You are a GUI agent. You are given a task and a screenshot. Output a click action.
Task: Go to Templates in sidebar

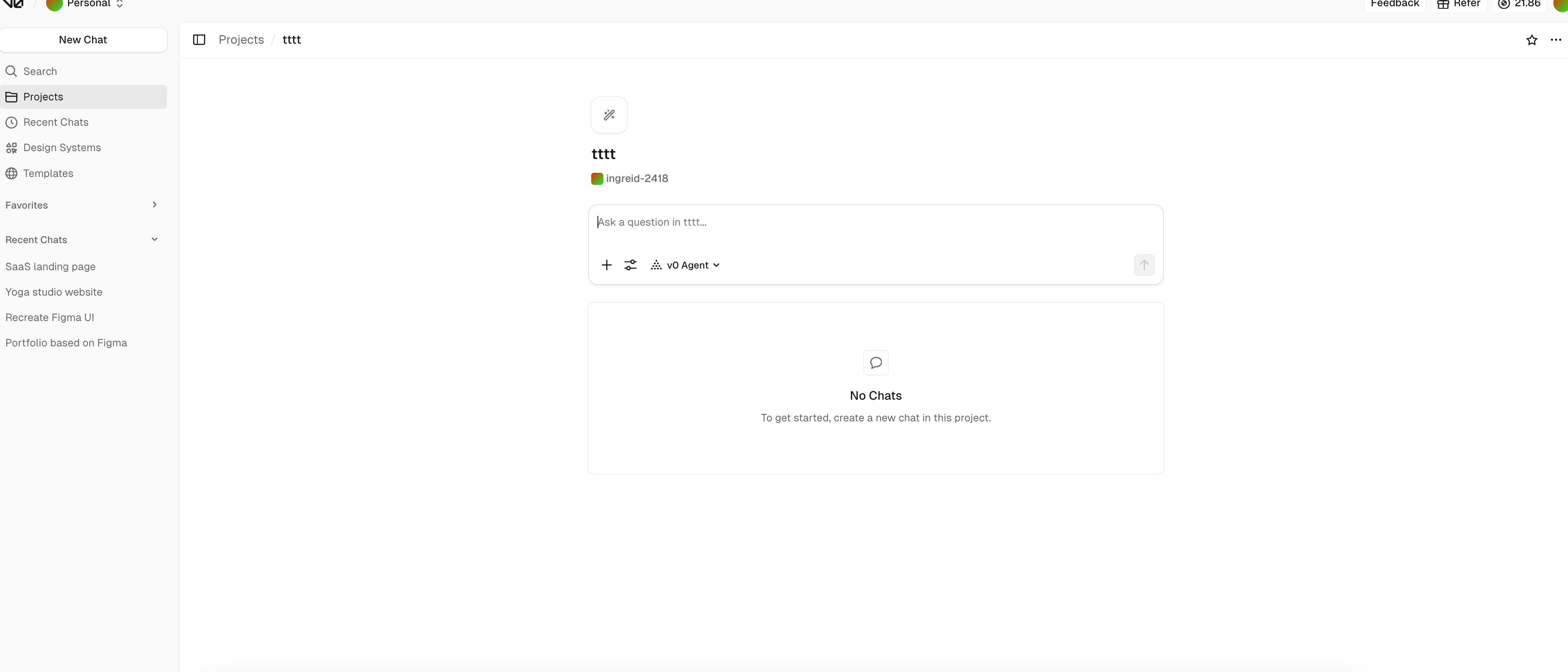click(48, 174)
